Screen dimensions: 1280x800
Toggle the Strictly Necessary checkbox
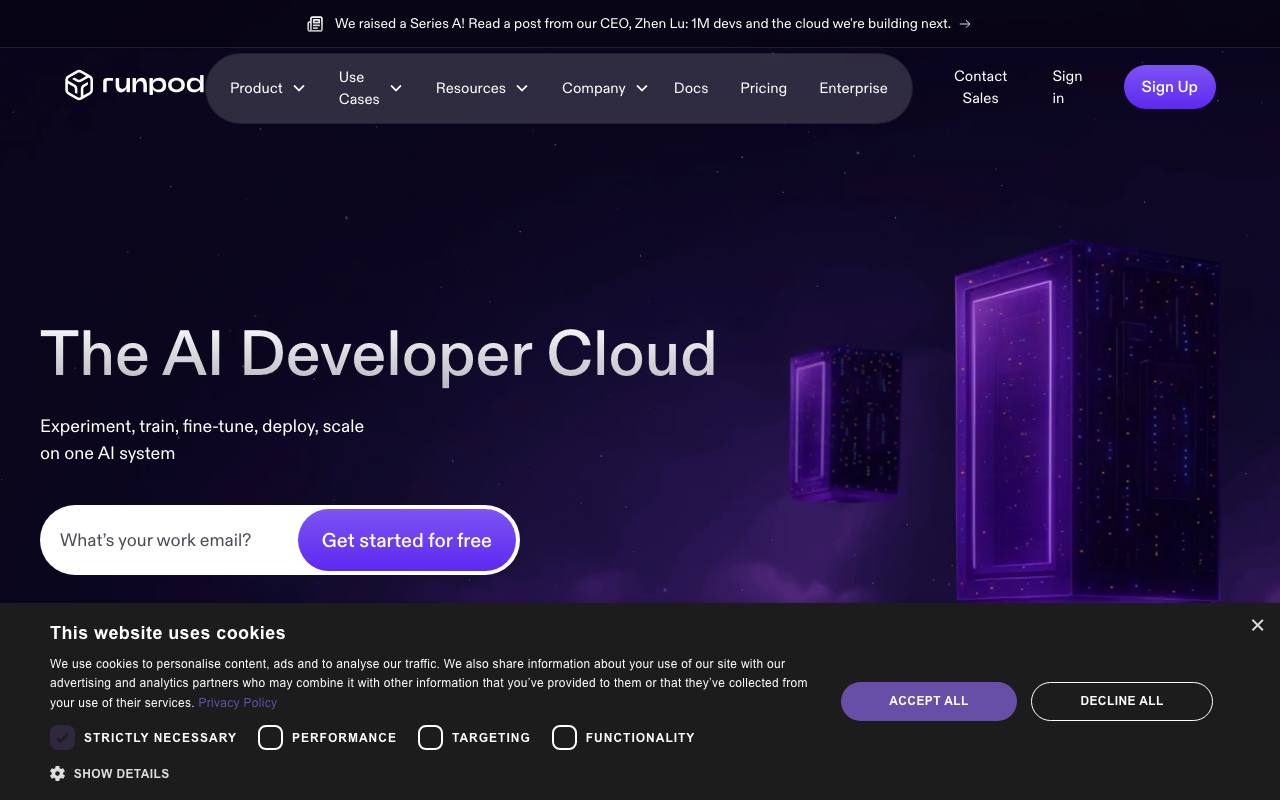[62, 737]
